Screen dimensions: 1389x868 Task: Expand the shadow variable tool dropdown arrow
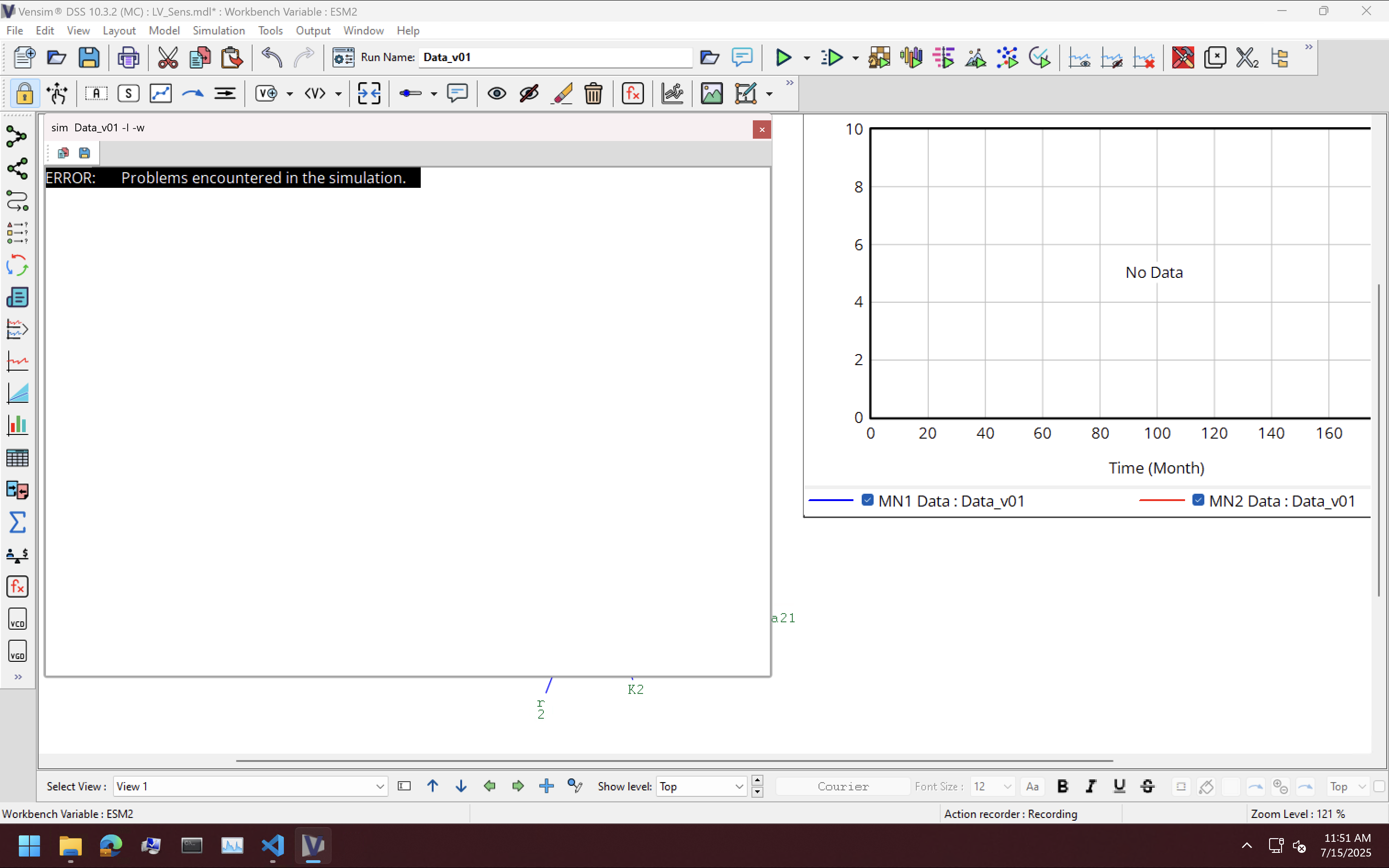pyautogui.click(x=339, y=94)
